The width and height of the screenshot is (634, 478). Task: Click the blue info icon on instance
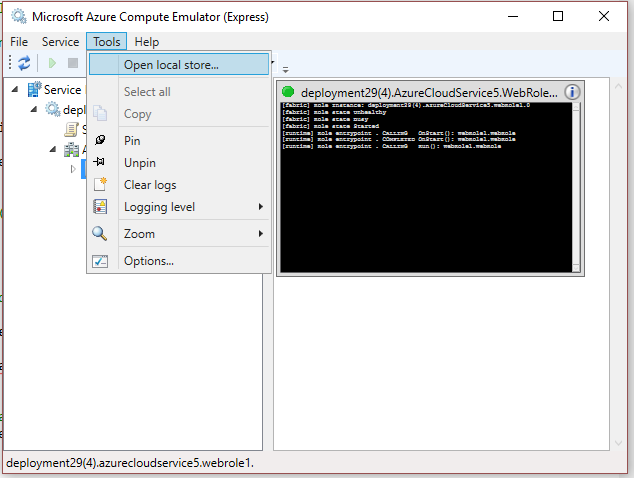[x=572, y=92]
